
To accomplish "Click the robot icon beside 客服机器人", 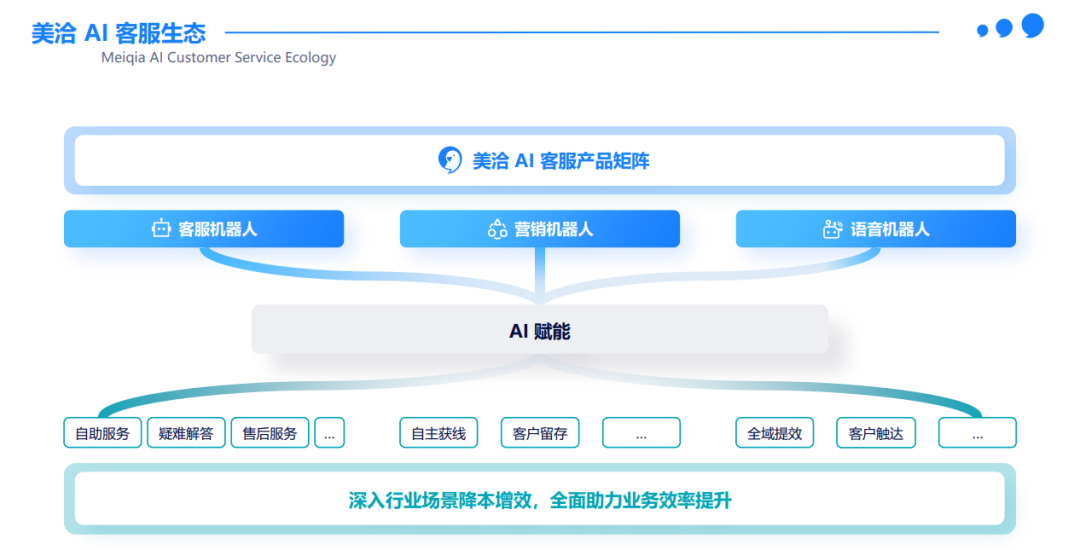I will pos(161,229).
